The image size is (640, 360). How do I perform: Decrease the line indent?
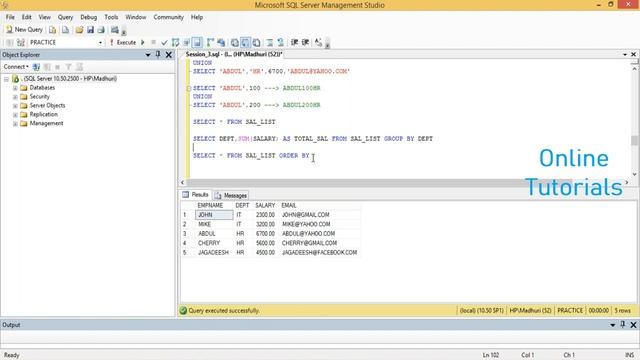click(x=294, y=42)
